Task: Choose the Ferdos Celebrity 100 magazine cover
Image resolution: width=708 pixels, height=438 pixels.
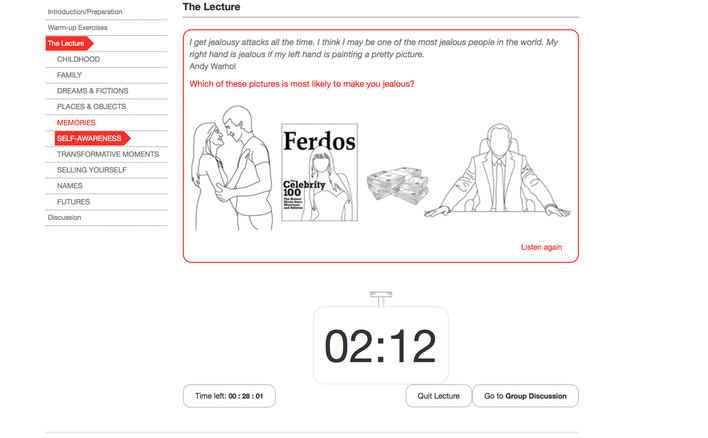Action: pyautogui.click(x=320, y=172)
